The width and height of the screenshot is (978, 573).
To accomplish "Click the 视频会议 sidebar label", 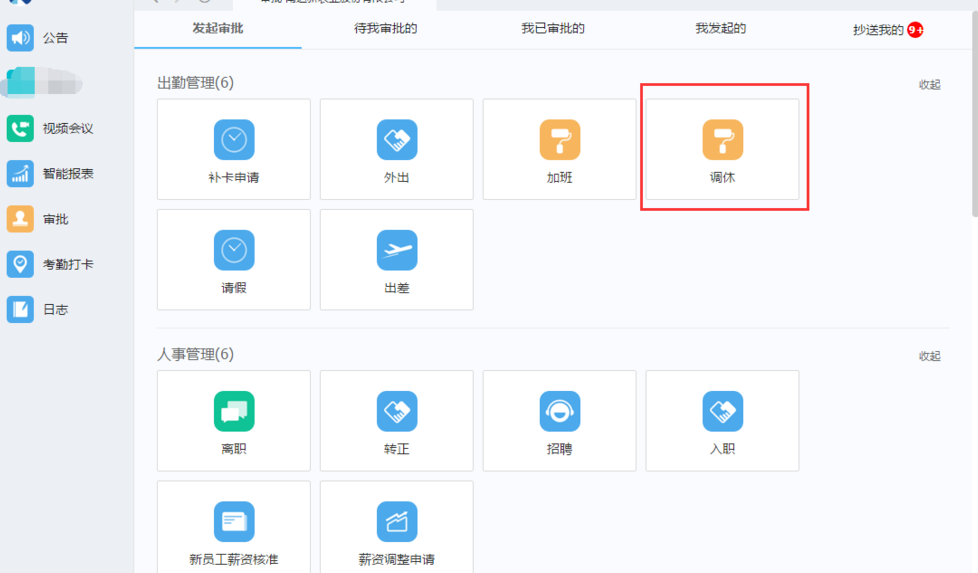I will (68, 128).
